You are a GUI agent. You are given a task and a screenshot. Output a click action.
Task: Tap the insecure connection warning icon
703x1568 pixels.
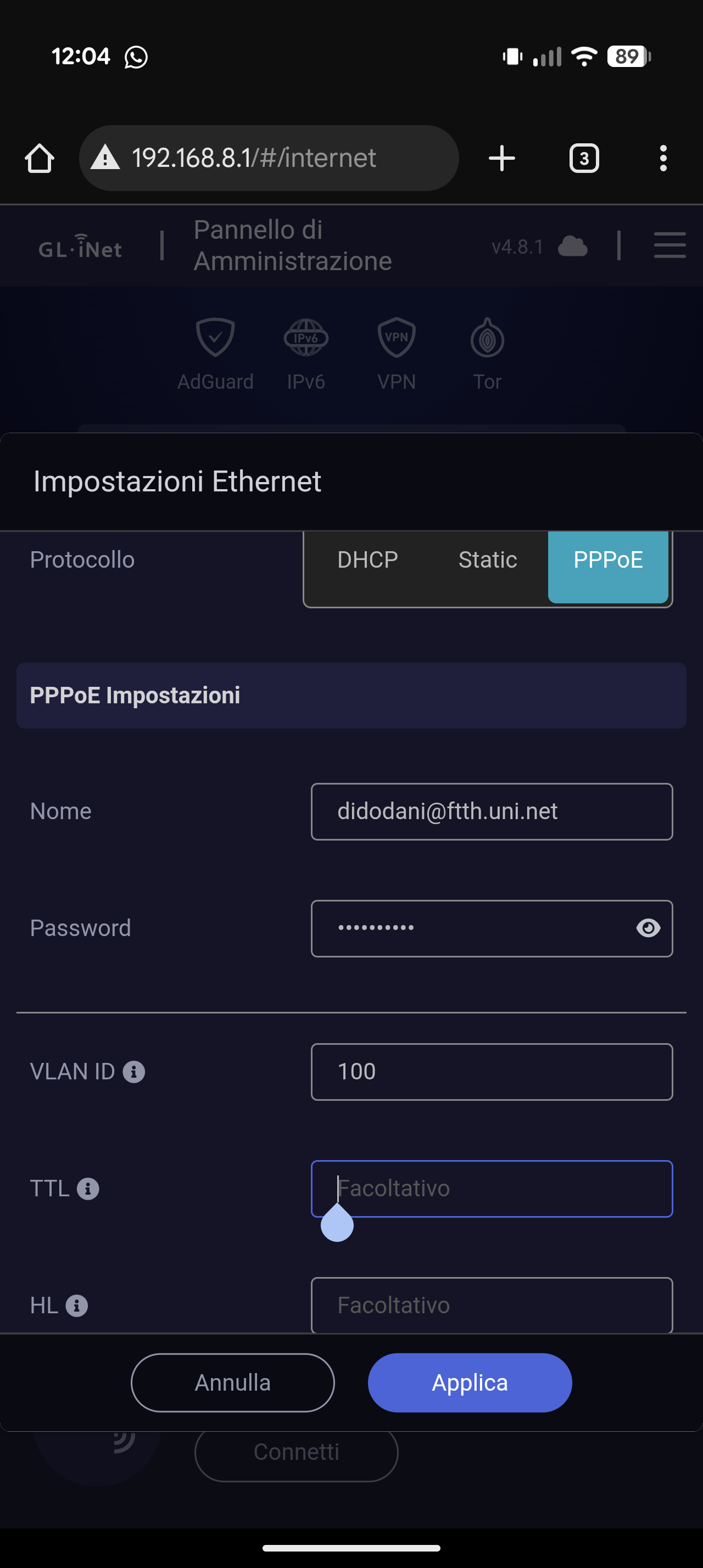(105, 158)
